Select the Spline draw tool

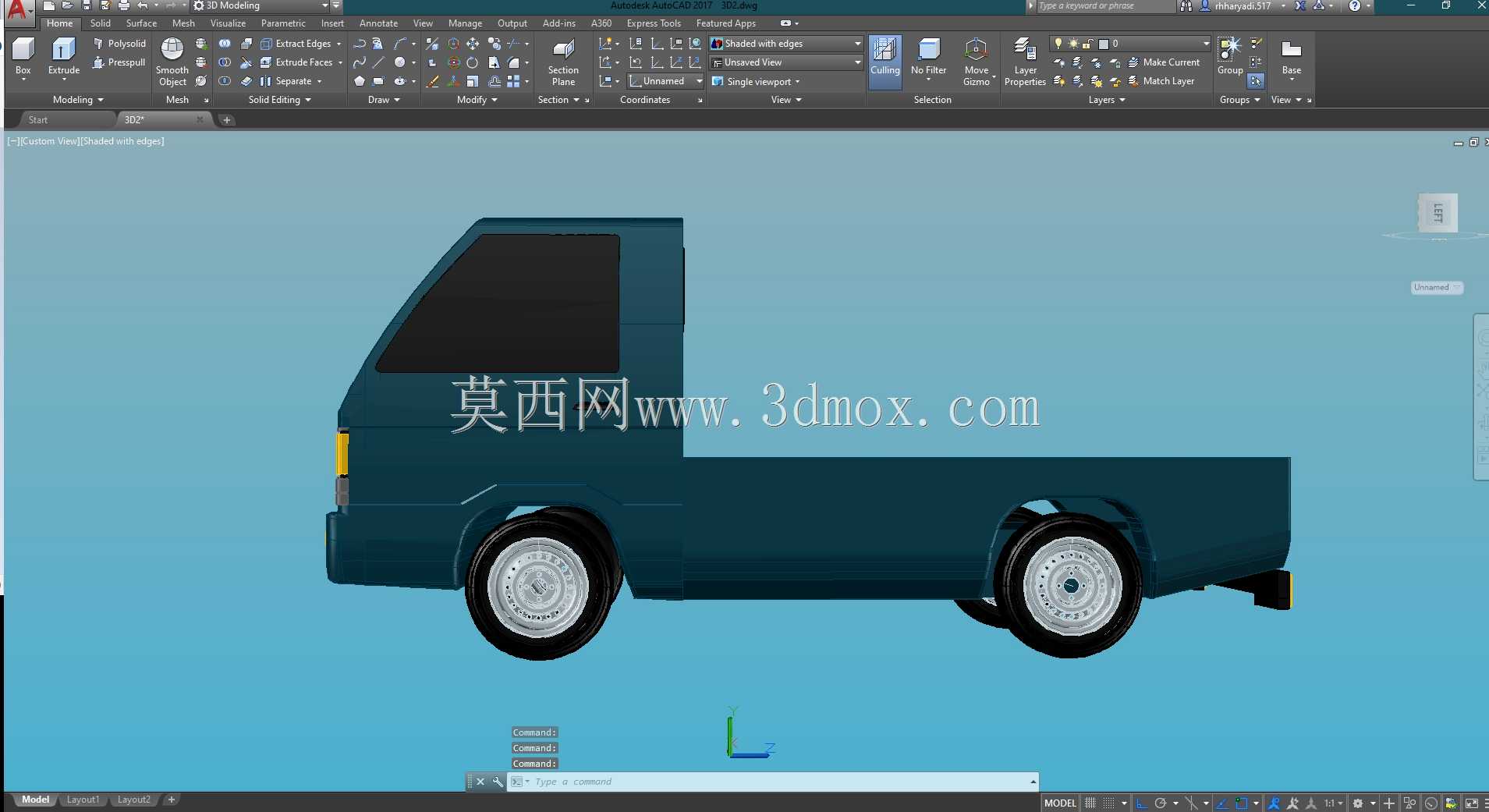click(360, 62)
